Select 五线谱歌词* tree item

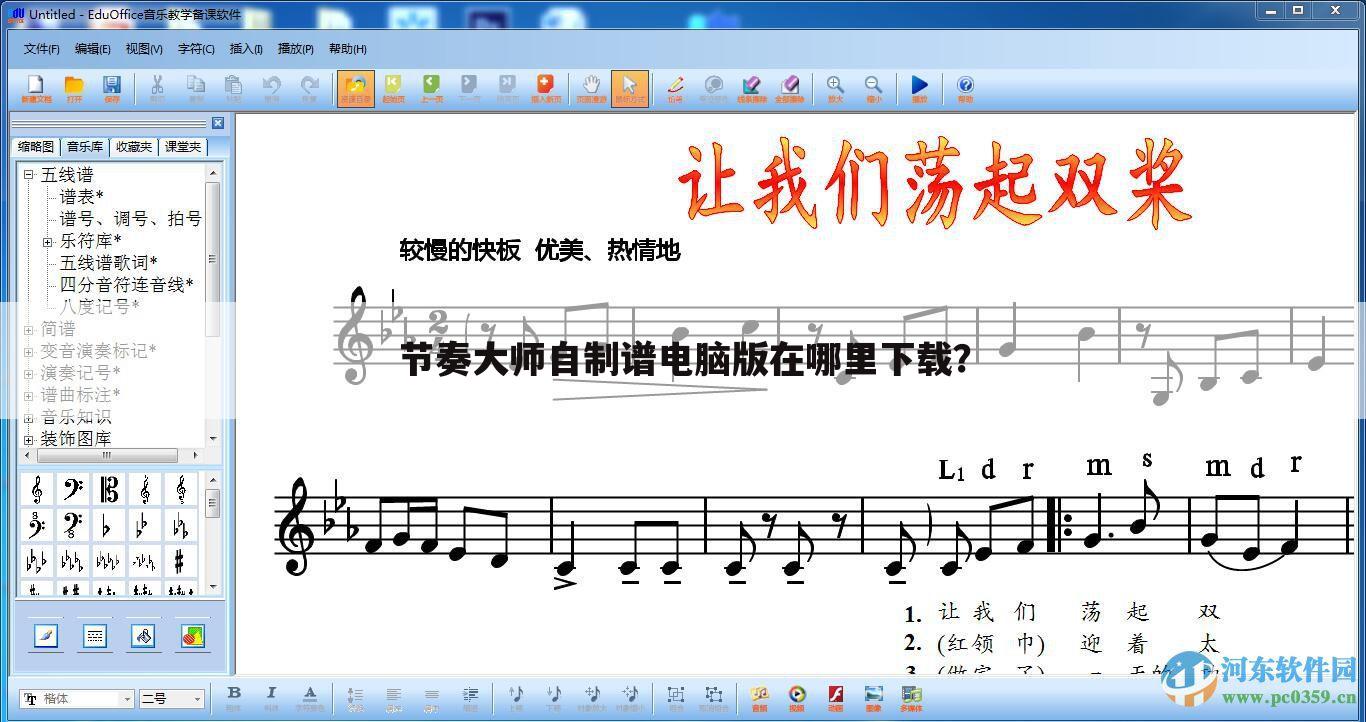tap(108, 263)
